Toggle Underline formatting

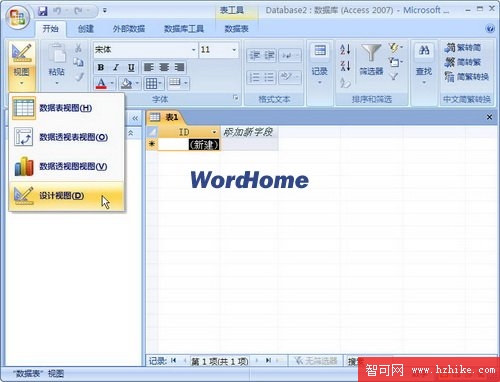(x=131, y=68)
